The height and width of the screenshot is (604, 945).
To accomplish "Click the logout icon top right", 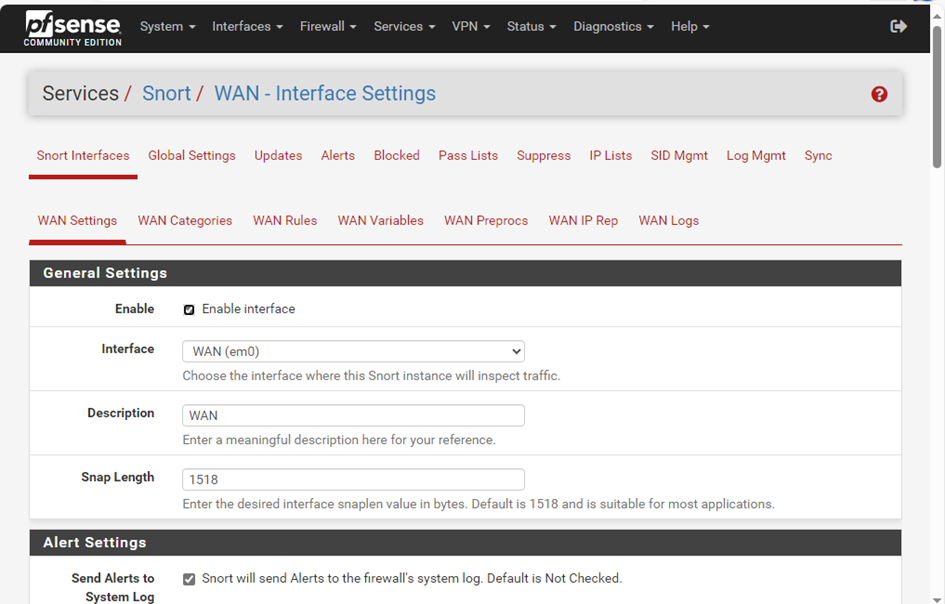I will tap(898, 27).
